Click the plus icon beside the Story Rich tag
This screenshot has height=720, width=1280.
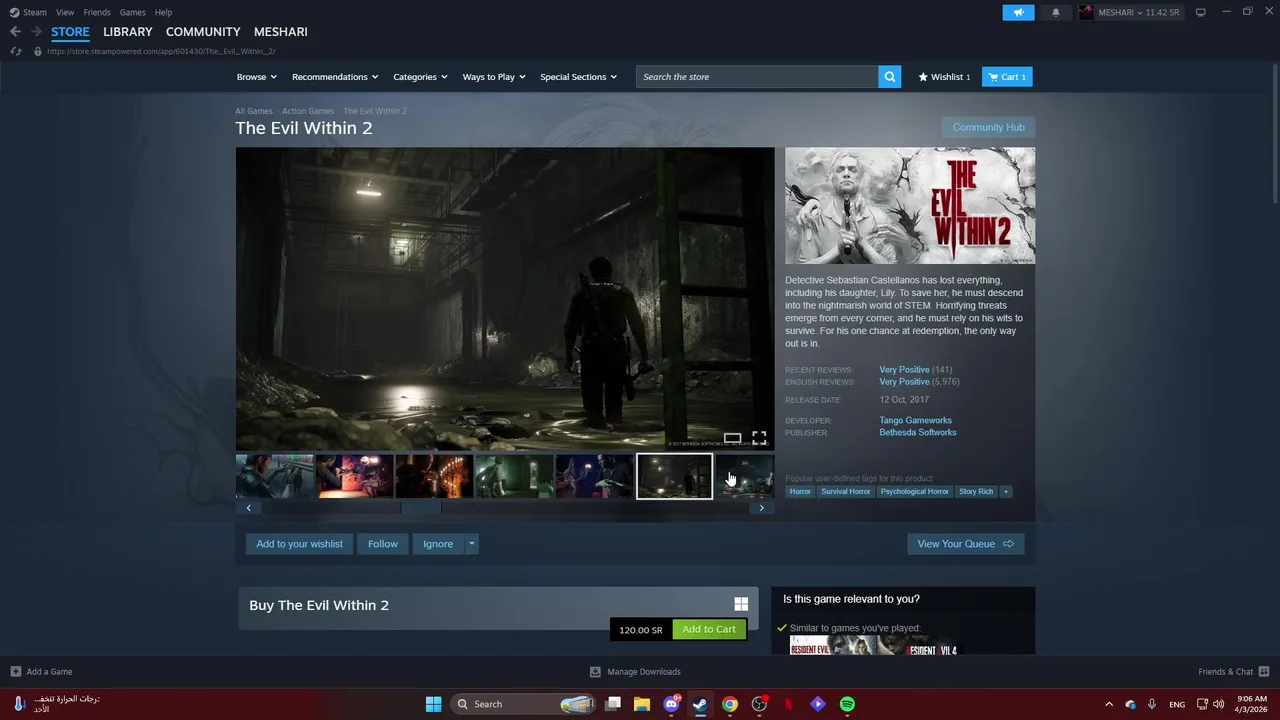click(x=1006, y=492)
